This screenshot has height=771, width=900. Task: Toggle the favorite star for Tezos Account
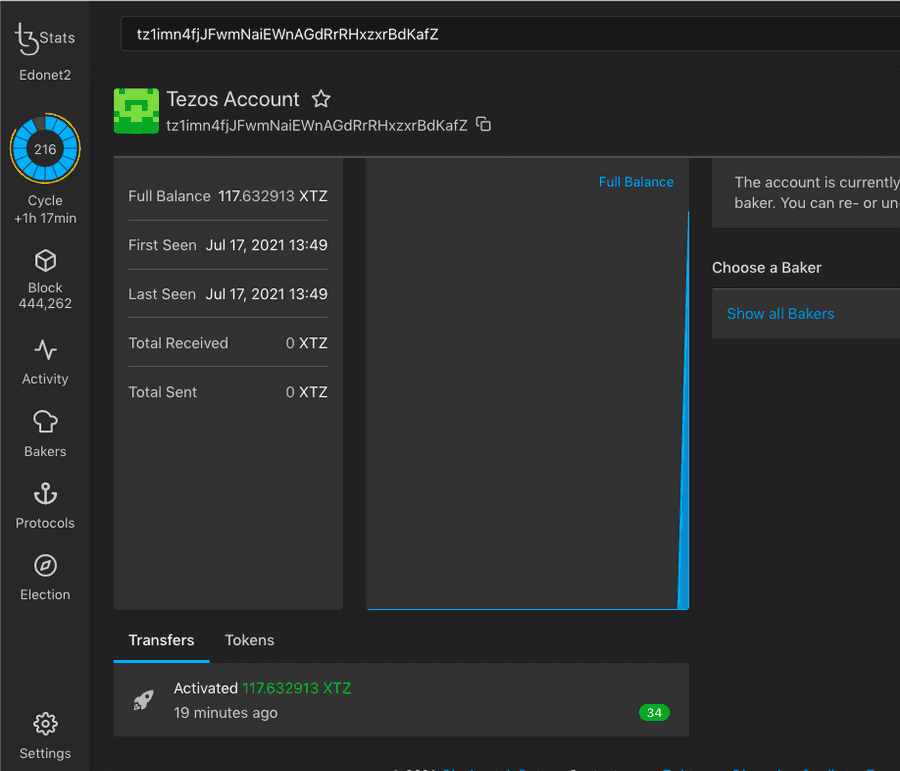[x=321, y=99]
